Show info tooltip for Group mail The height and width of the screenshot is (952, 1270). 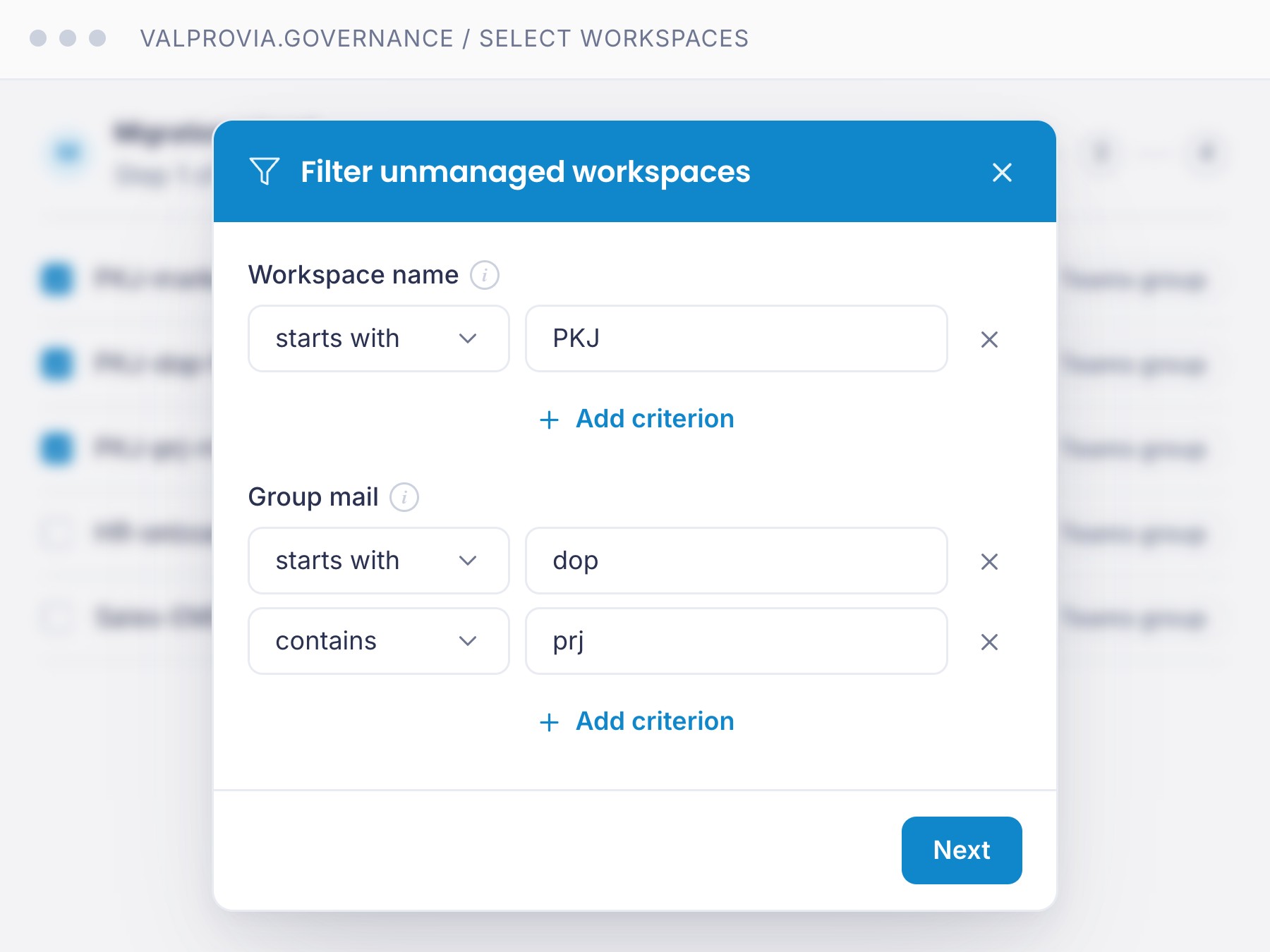point(404,497)
